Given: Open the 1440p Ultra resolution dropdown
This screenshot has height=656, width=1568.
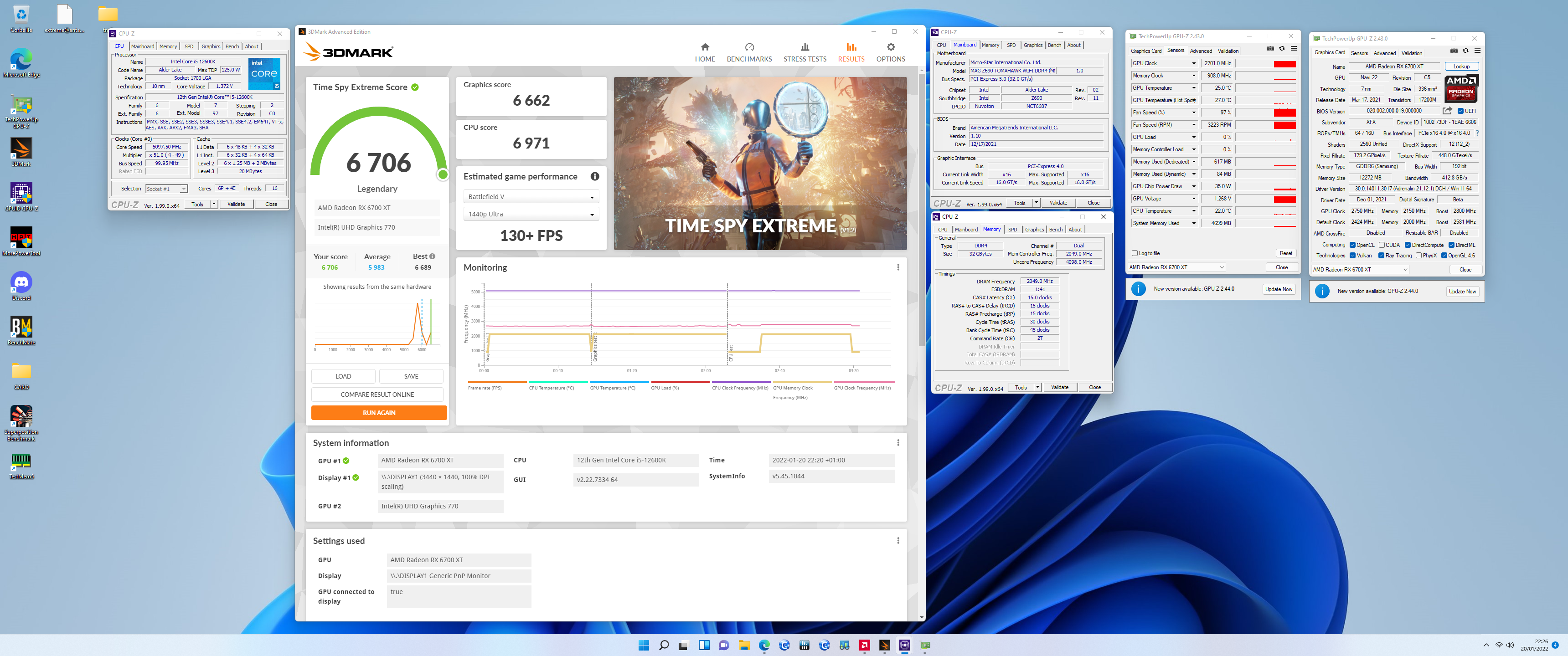Looking at the screenshot, I should click(531, 214).
